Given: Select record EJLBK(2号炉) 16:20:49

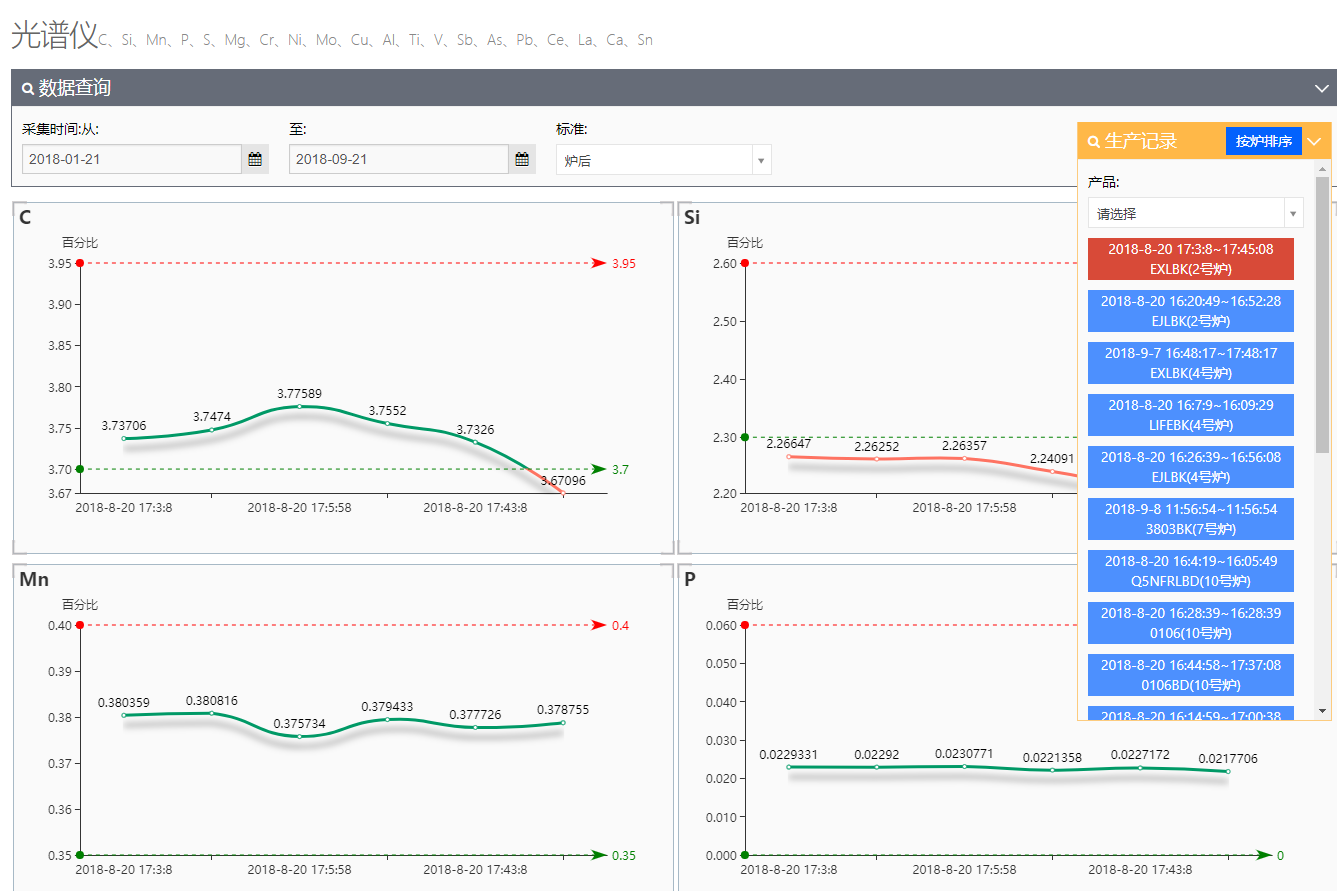Looking at the screenshot, I should 1191,311.
